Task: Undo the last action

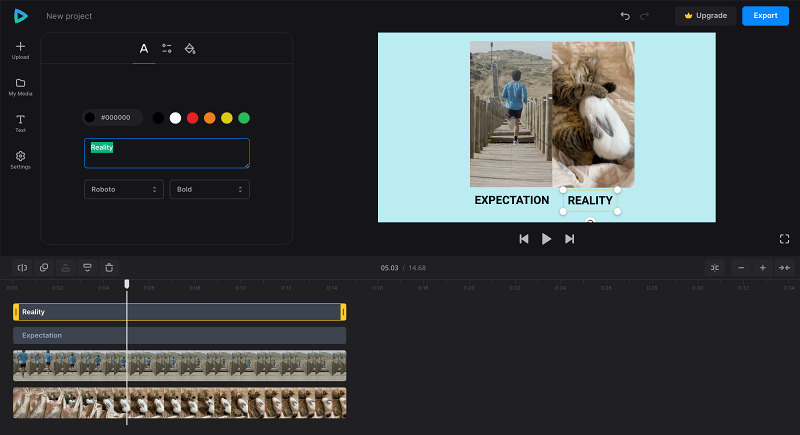Action: pyautogui.click(x=625, y=16)
